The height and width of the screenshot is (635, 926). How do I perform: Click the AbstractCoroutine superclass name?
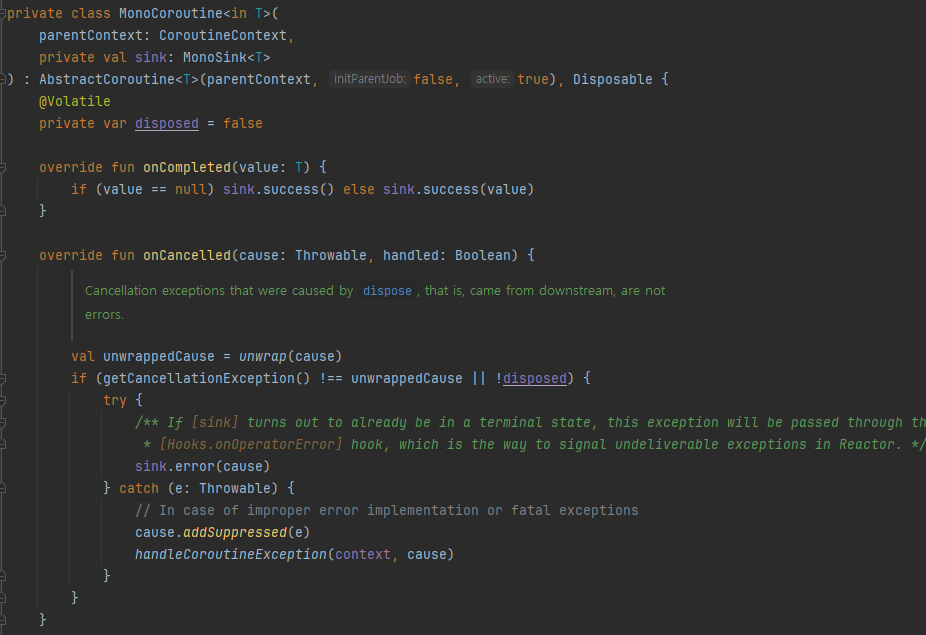click(107, 79)
